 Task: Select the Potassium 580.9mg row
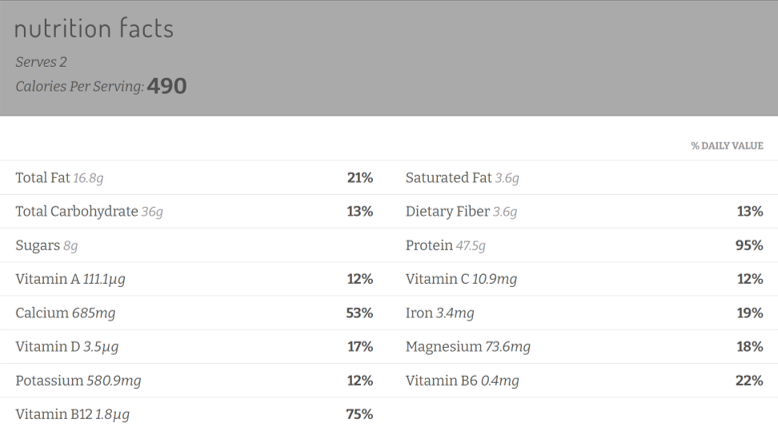(x=194, y=380)
